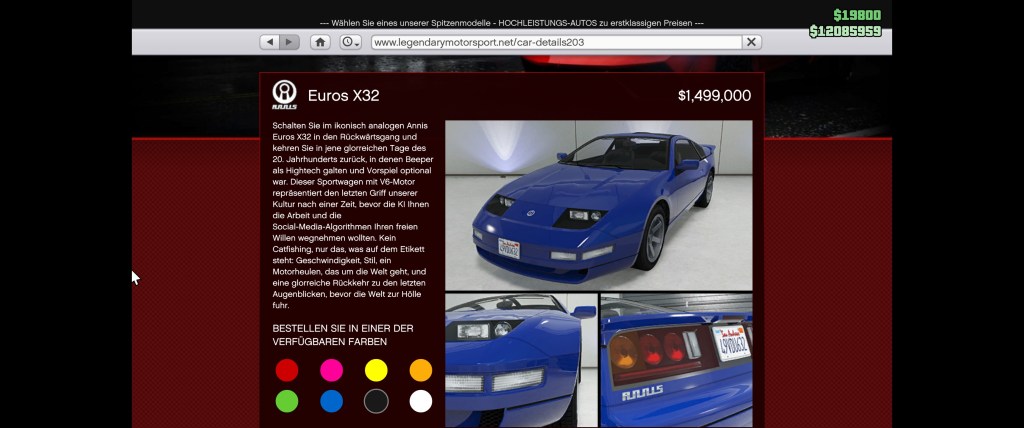The width and height of the screenshot is (1024, 428).
Task: Select the pink car color swatch
Action: pos(331,370)
